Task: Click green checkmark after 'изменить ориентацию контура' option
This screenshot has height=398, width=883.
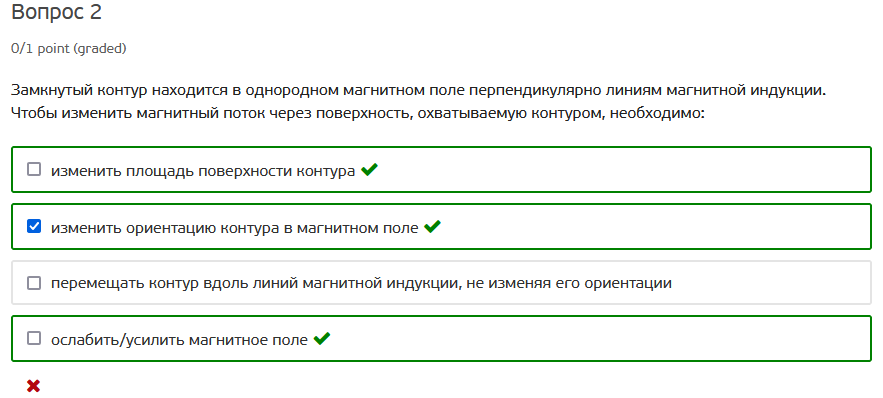Action: [432, 226]
